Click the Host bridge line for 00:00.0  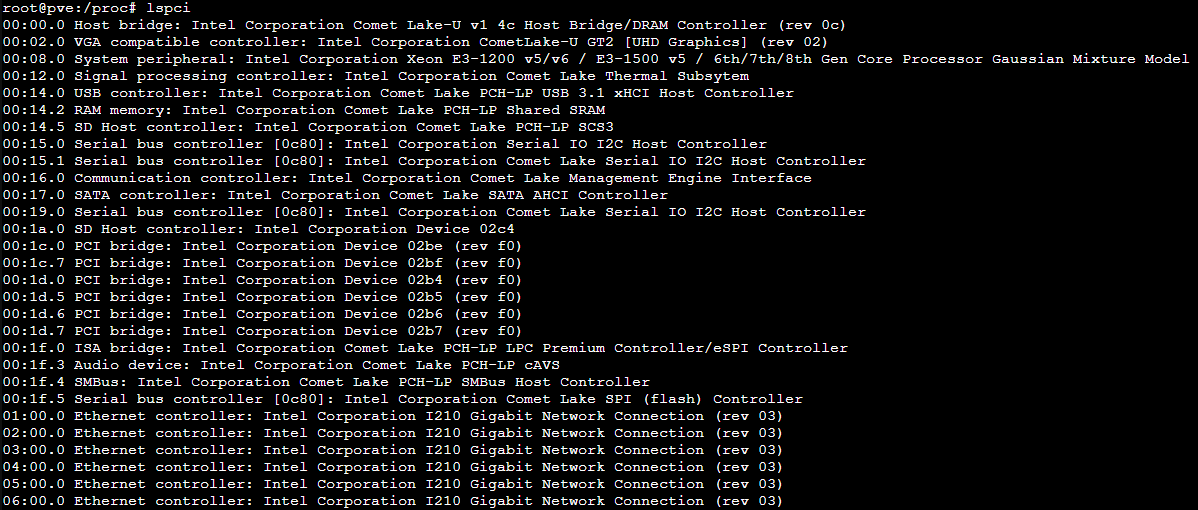[x=424, y=25]
